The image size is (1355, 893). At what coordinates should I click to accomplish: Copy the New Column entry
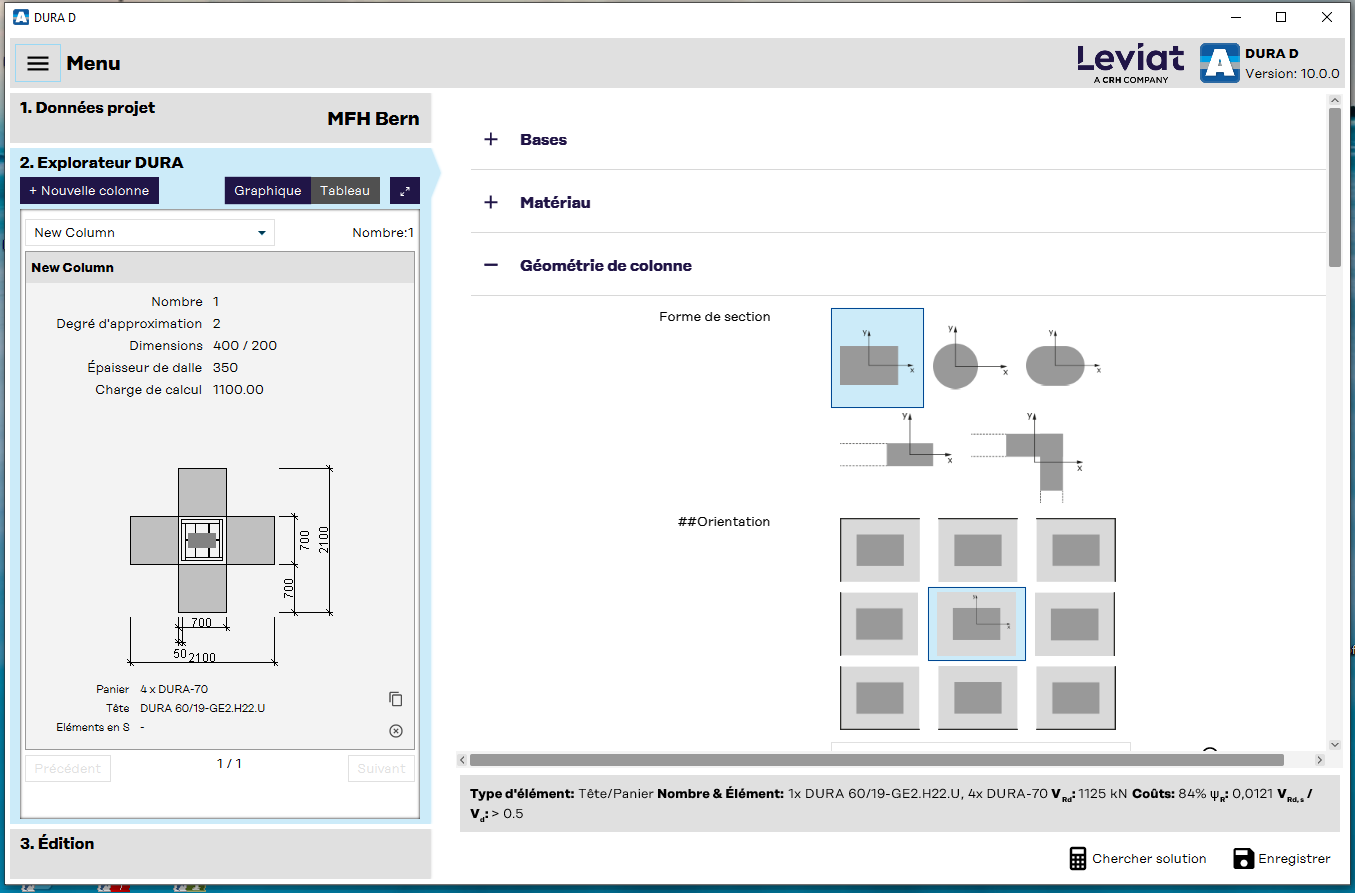[x=396, y=699]
